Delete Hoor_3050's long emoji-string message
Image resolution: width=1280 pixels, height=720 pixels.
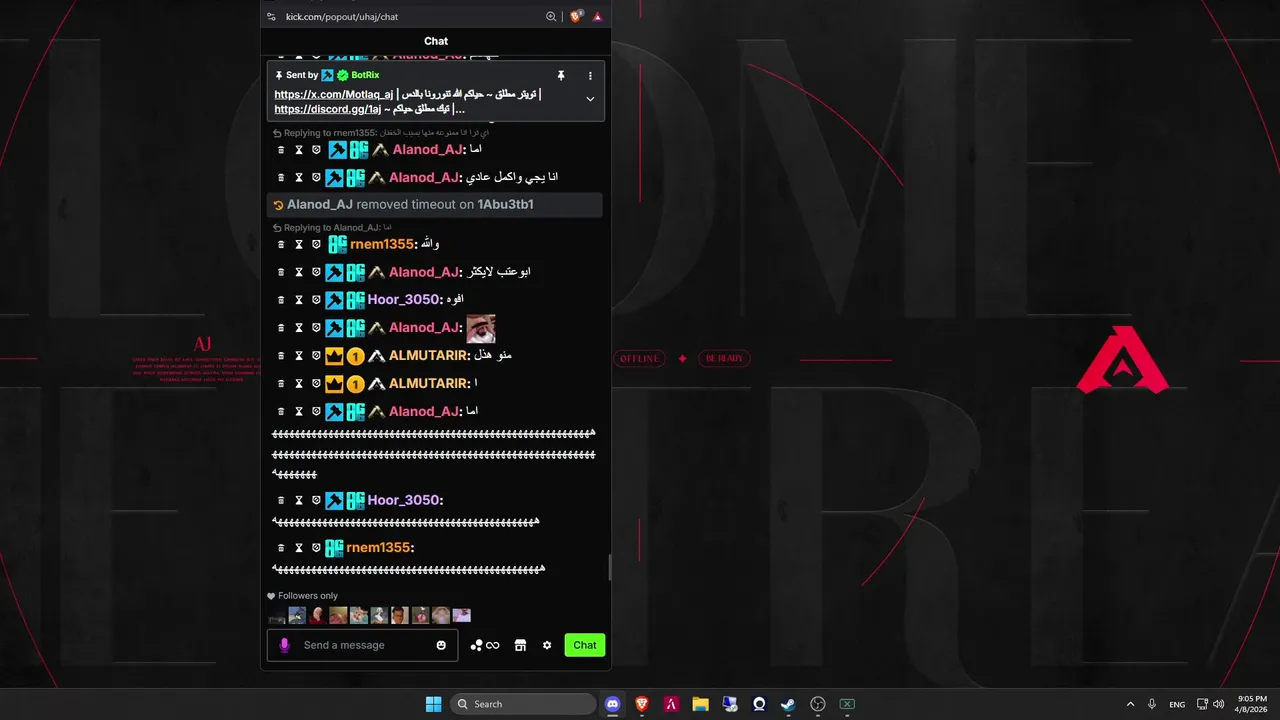tap(281, 500)
